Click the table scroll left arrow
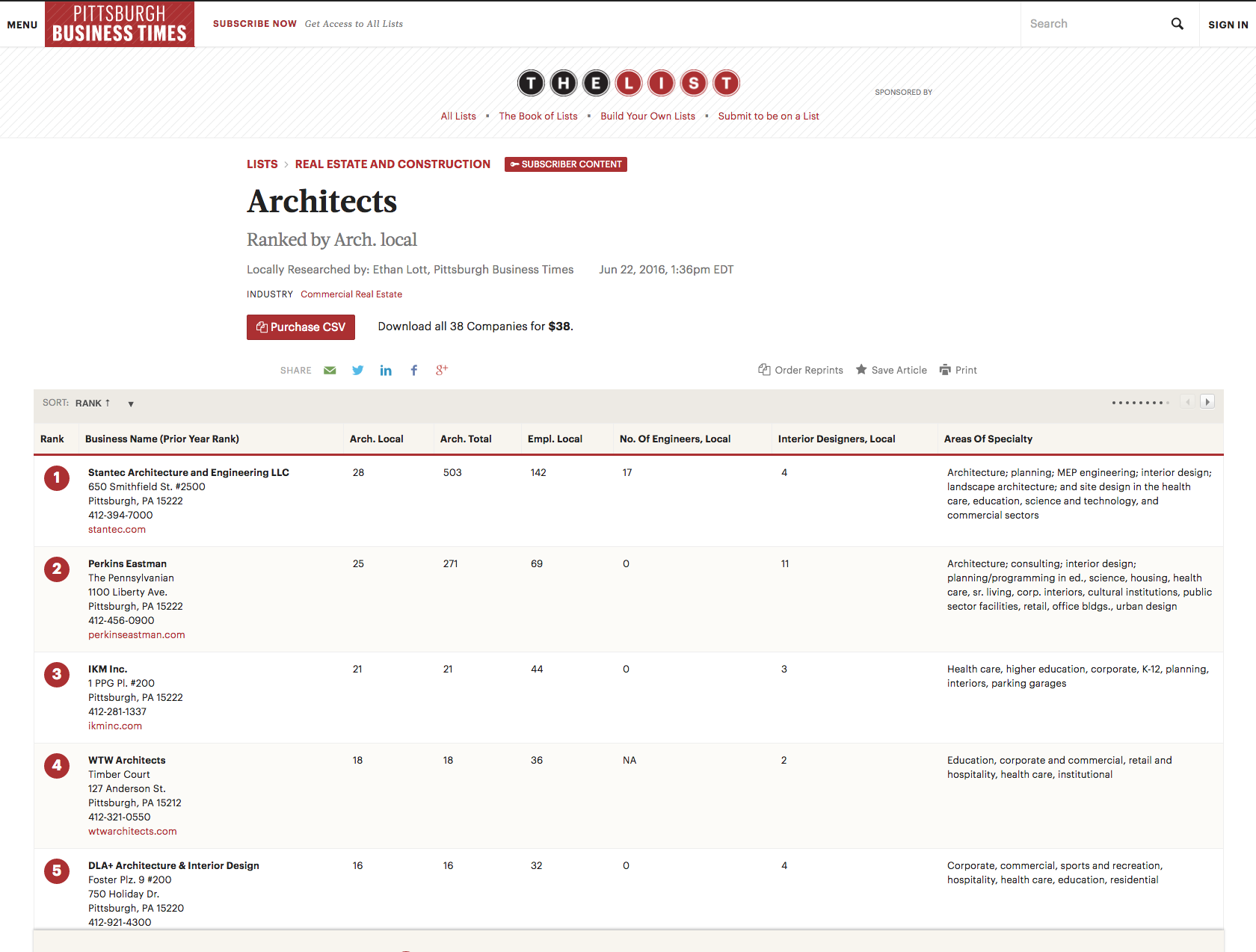Viewport: 1256px width, 952px height. point(1187,402)
